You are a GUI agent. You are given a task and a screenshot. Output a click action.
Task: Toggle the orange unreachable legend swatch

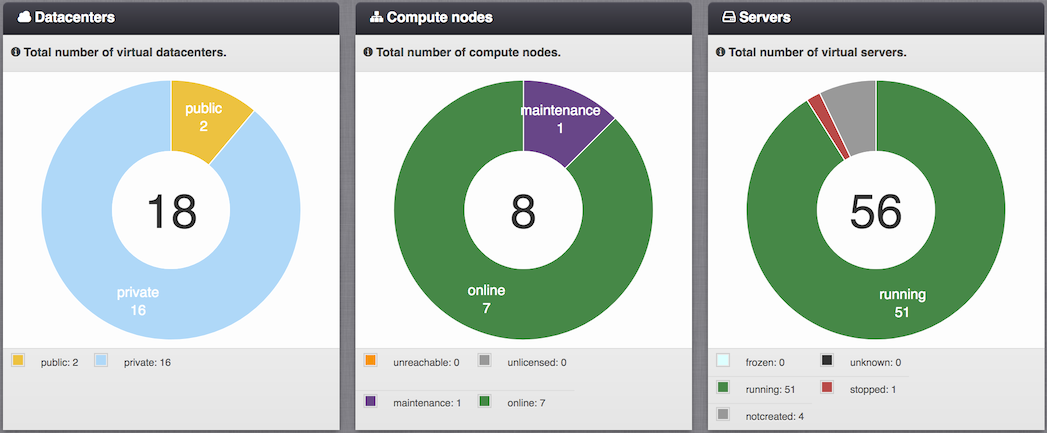click(370, 361)
